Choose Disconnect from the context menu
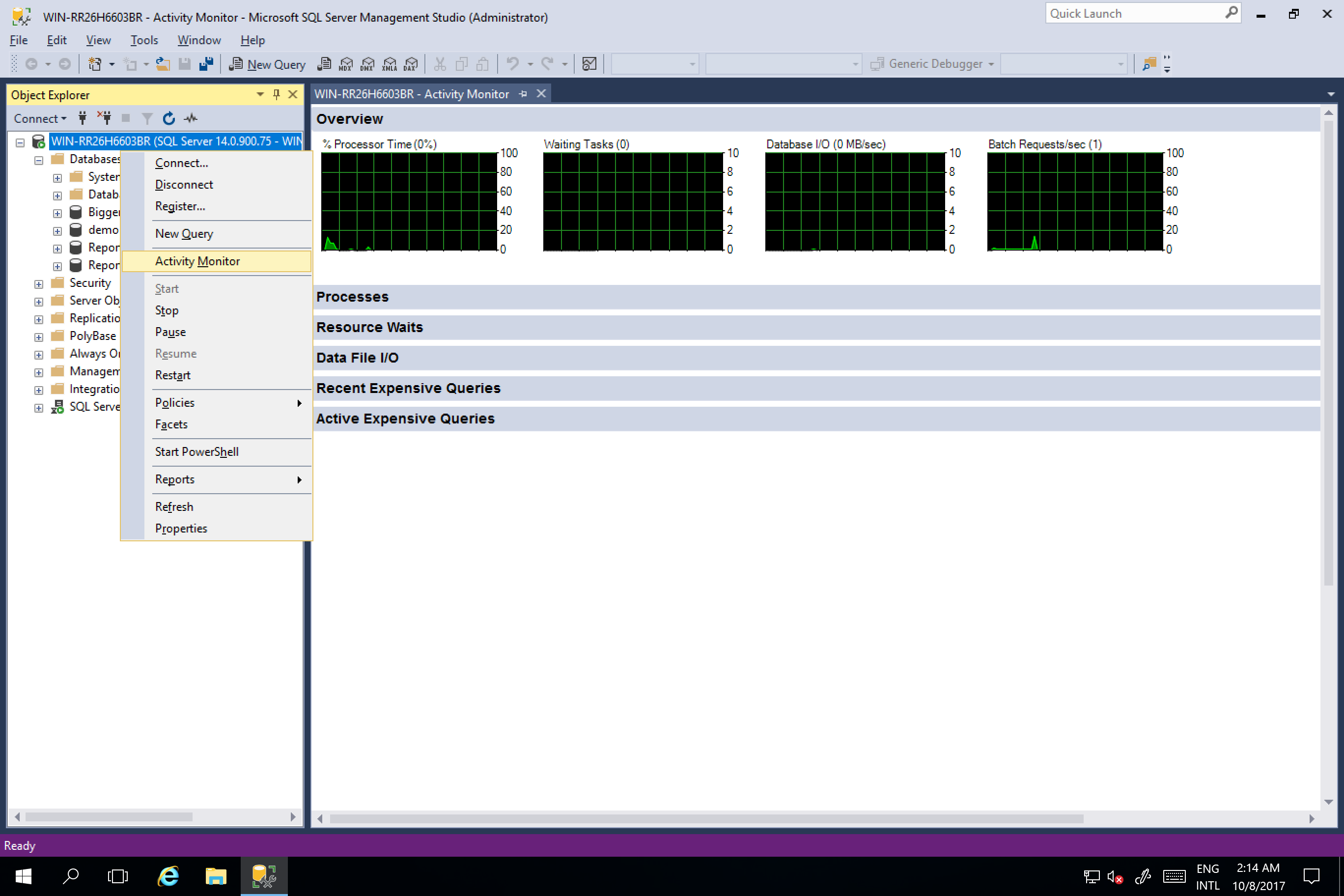This screenshot has width=1344, height=896. (x=217, y=185)
